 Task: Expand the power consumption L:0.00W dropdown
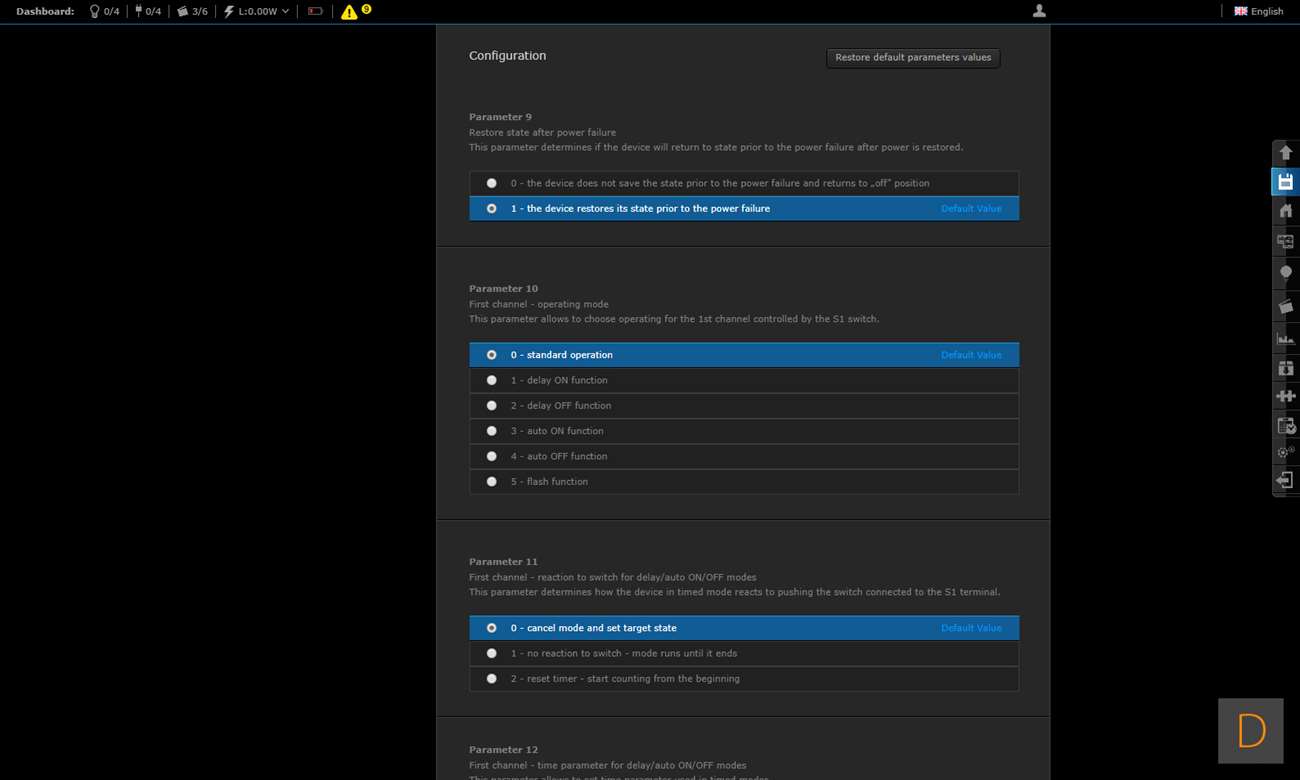point(257,12)
